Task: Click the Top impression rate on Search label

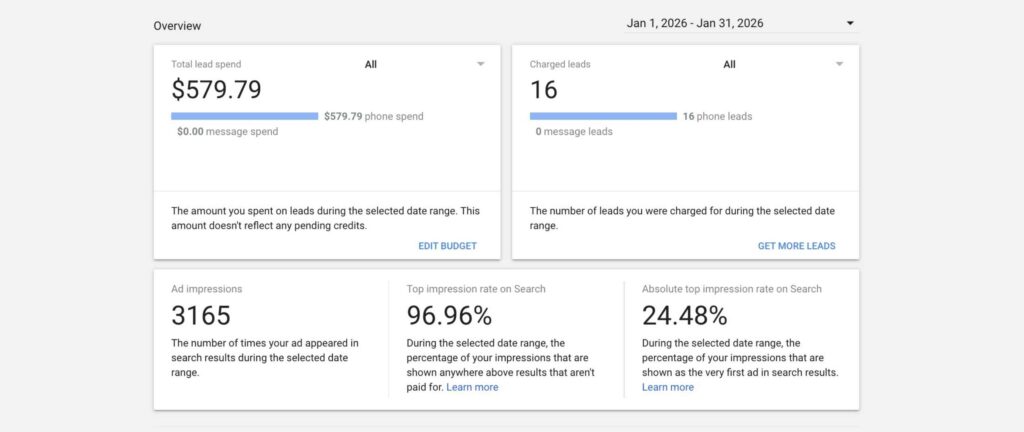Action: point(475,288)
